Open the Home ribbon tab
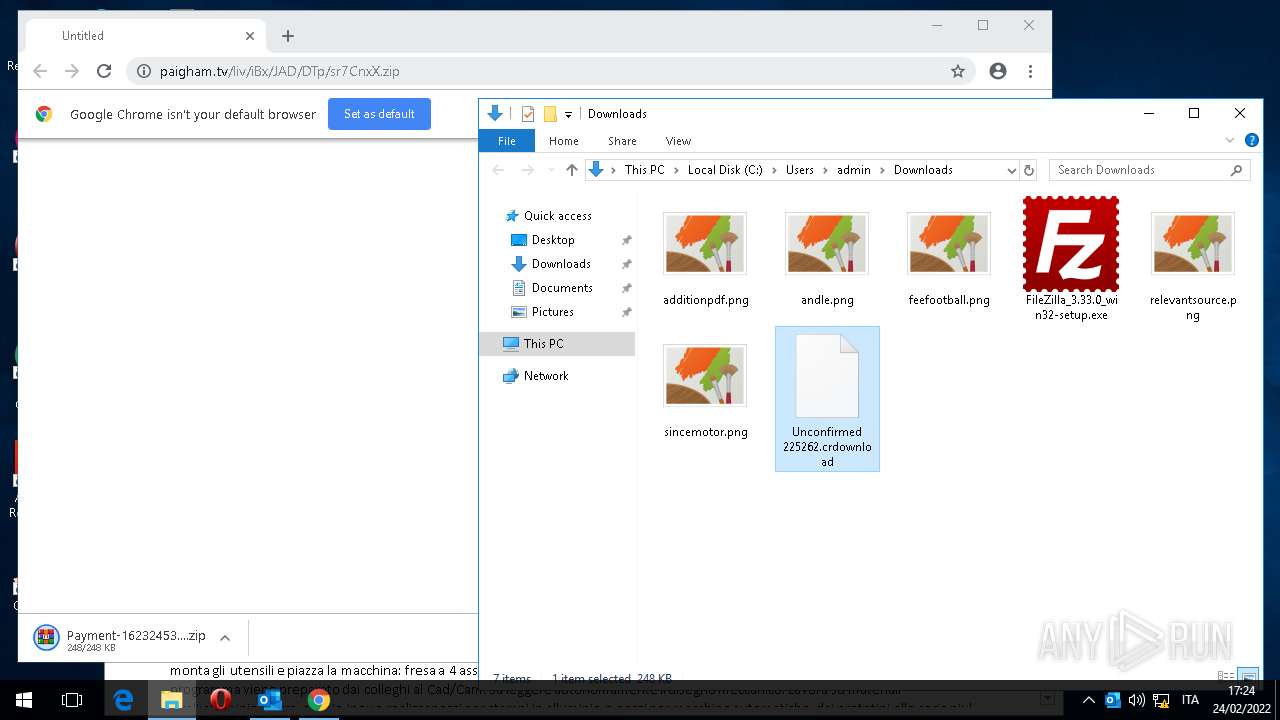 pyautogui.click(x=563, y=141)
